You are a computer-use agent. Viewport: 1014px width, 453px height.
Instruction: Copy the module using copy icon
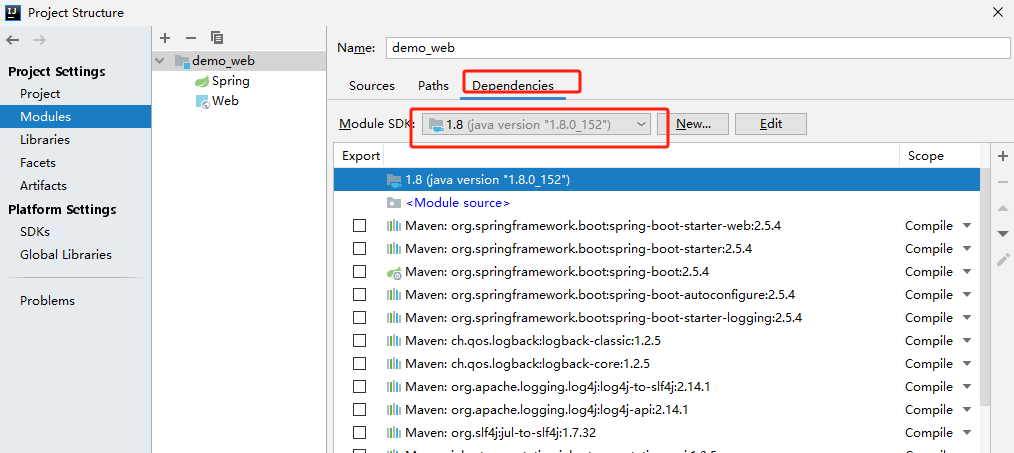pyautogui.click(x=217, y=38)
